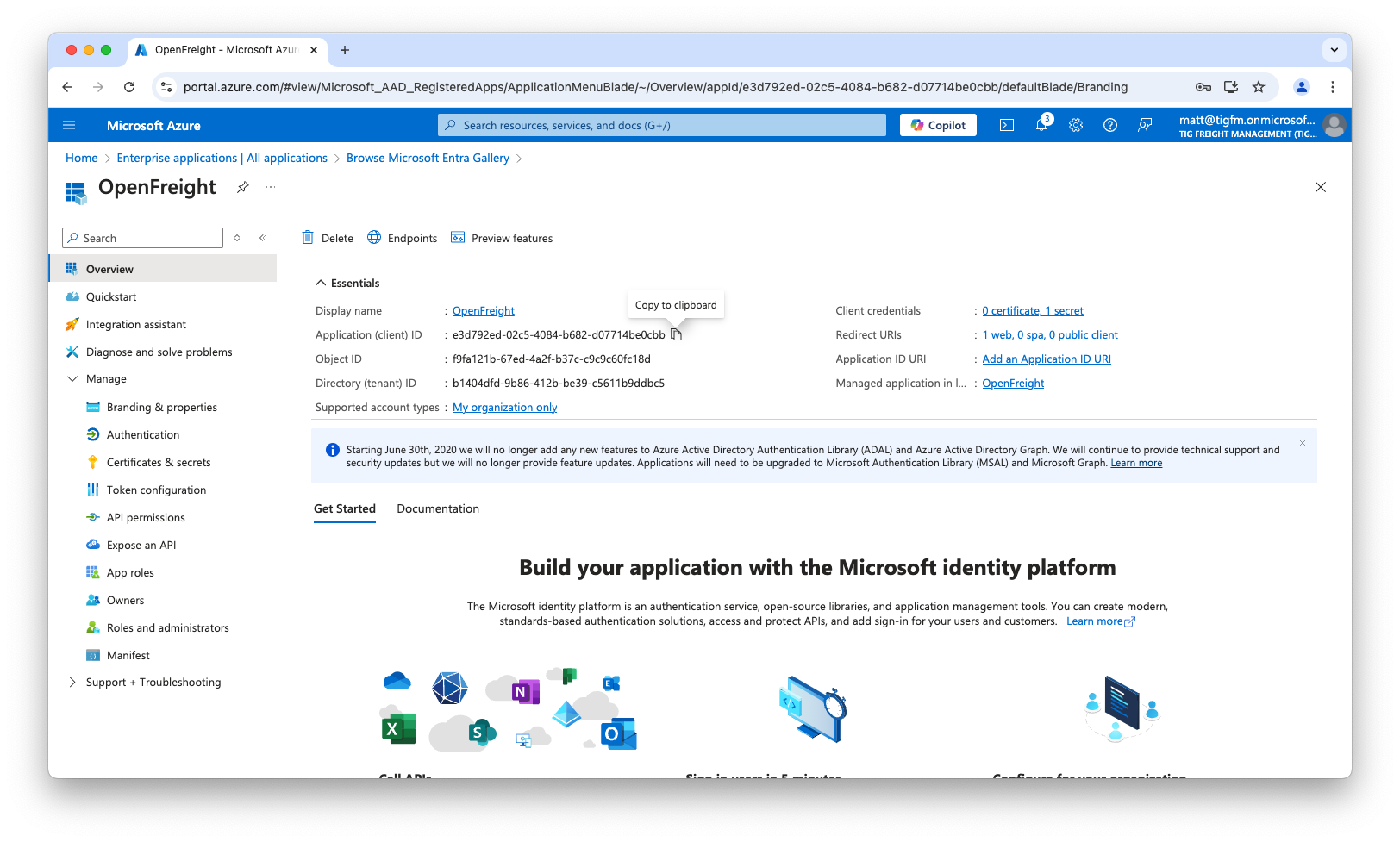This screenshot has width=1400, height=842.
Task: Open the tab search dropdown arrow
Action: point(1334,50)
